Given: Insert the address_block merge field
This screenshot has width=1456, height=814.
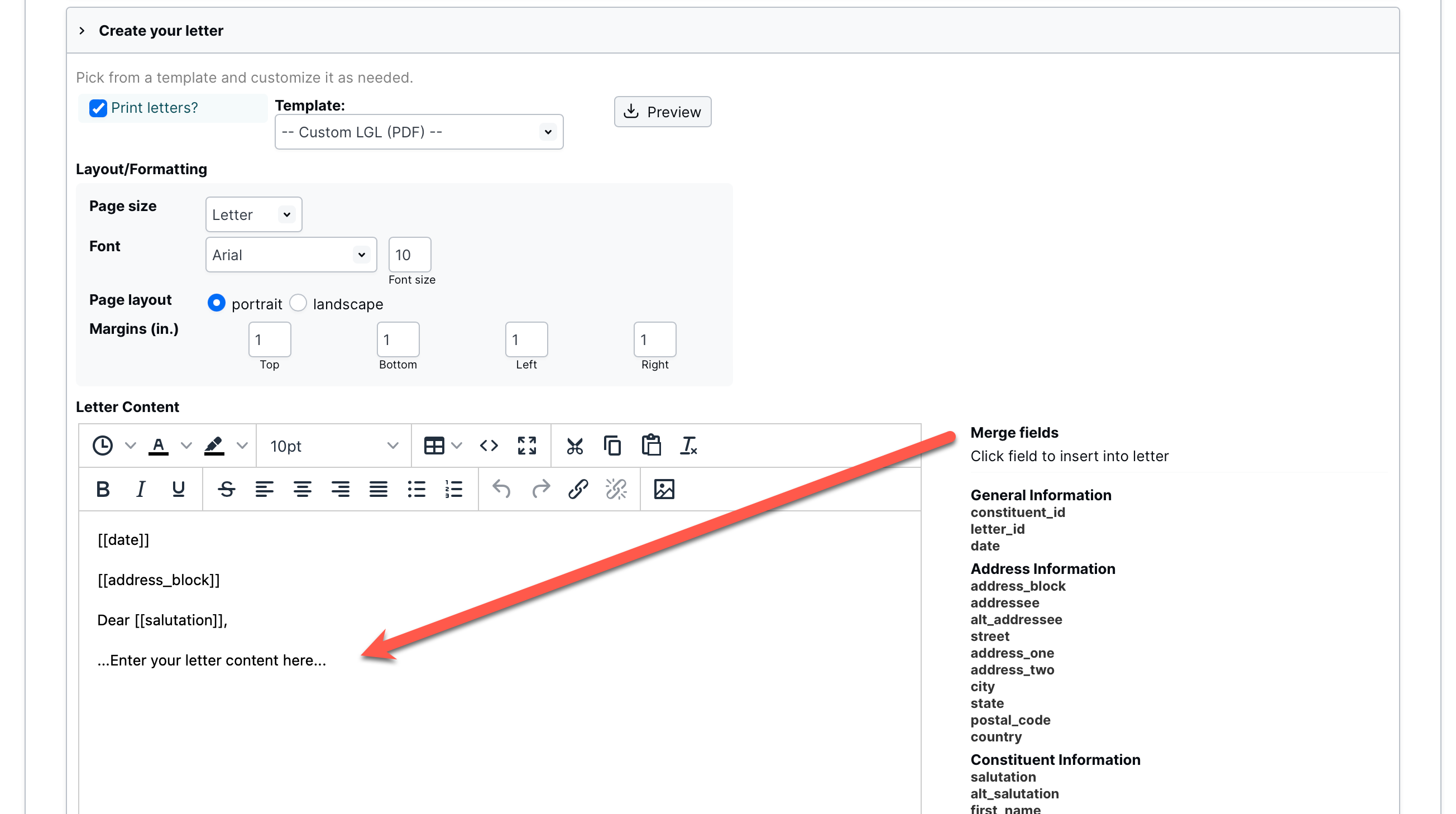Looking at the screenshot, I should 1017,586.
